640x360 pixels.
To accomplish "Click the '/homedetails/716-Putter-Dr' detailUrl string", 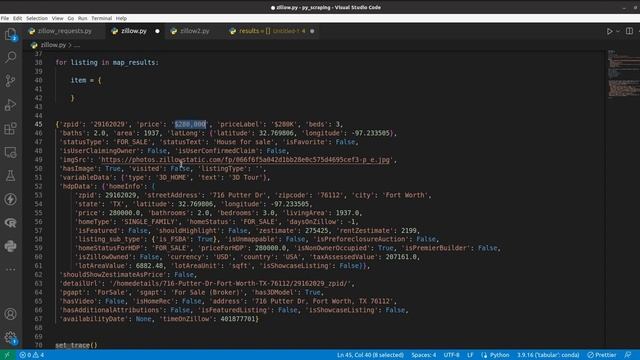I will (x=232, y=283).
